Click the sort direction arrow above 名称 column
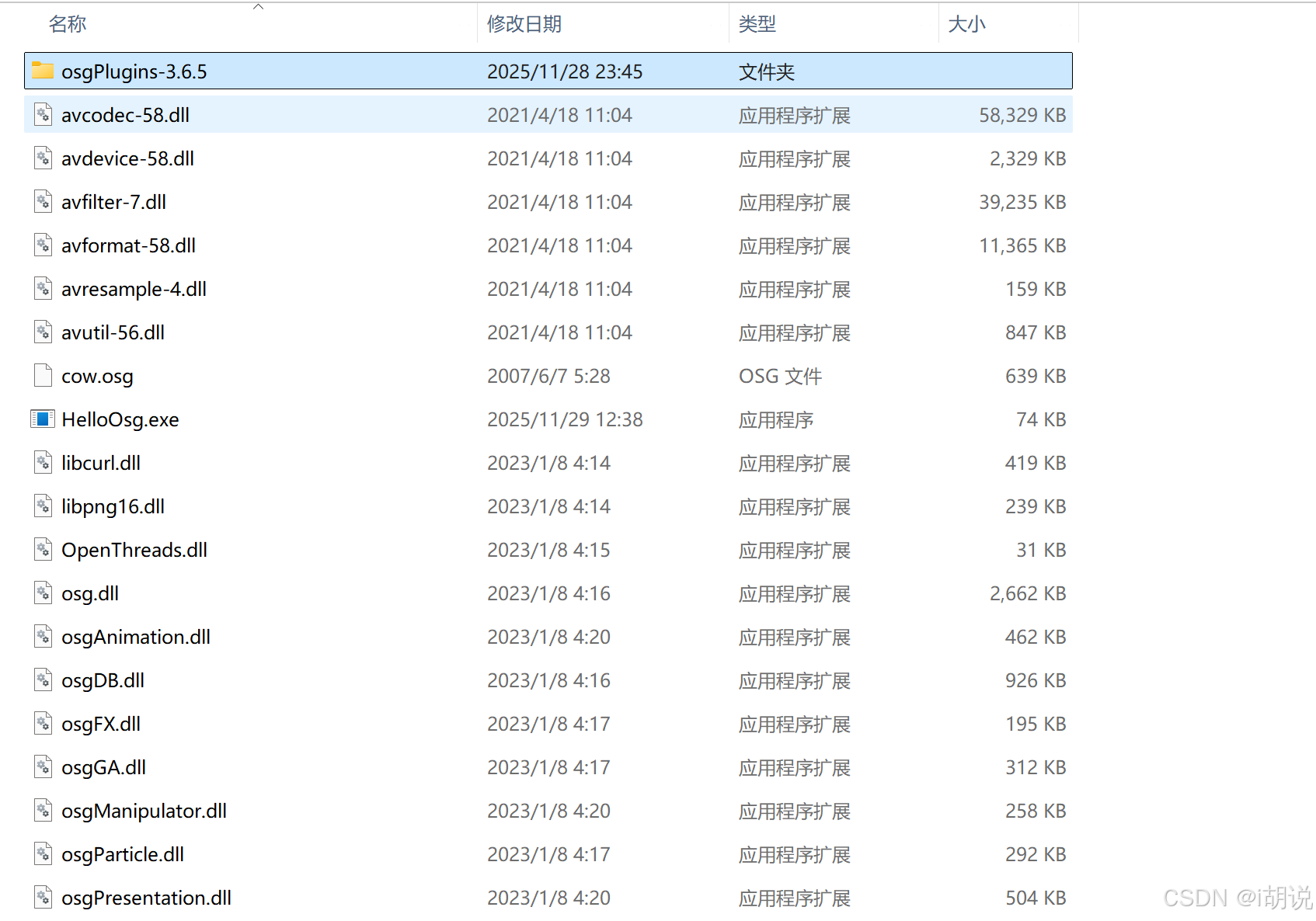The image size is (1316, 921). click(257, 6)
